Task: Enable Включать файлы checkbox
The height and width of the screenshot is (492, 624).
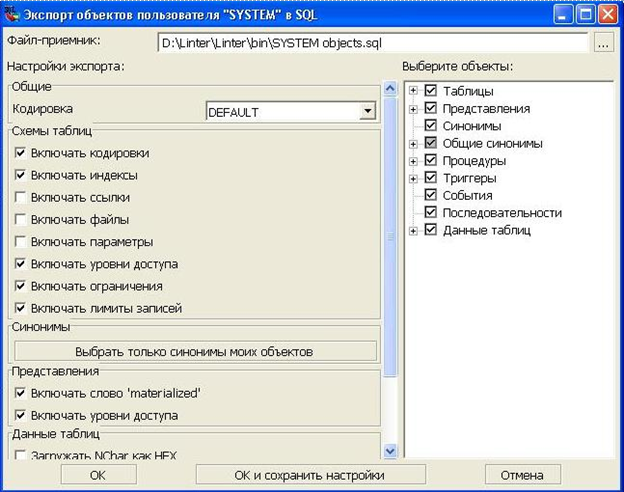Action: tap(20, 219)
